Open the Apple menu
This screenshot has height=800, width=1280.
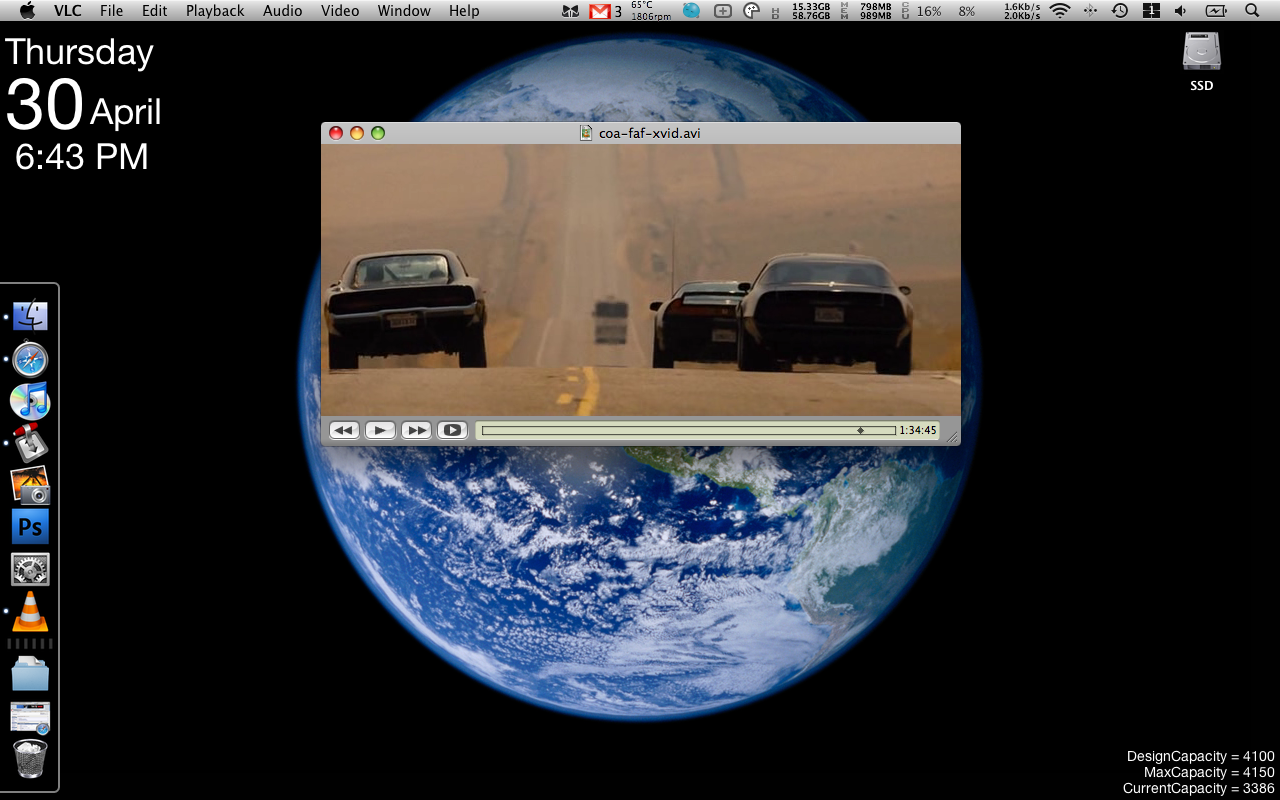coord(27,11)
